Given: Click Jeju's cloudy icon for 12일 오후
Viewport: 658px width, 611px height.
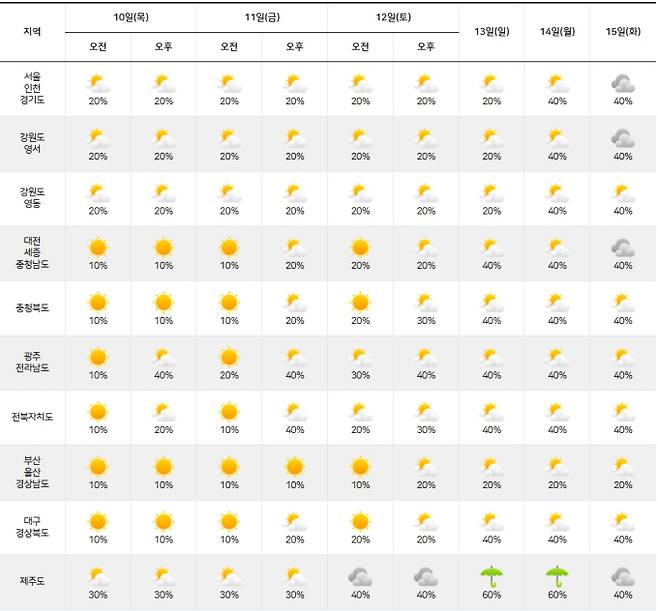Looking at the screenshot, I should [426, 577].
